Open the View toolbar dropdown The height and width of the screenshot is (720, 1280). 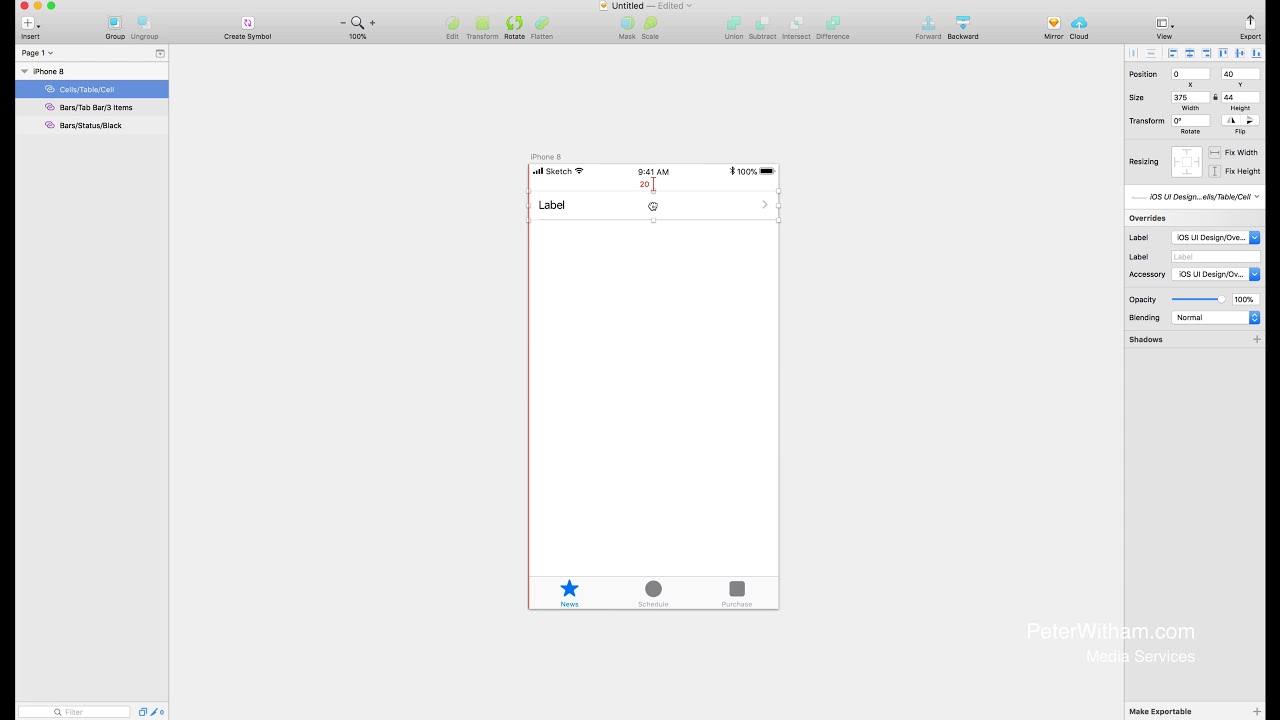pyautogui.click(x=1164, y=23)
